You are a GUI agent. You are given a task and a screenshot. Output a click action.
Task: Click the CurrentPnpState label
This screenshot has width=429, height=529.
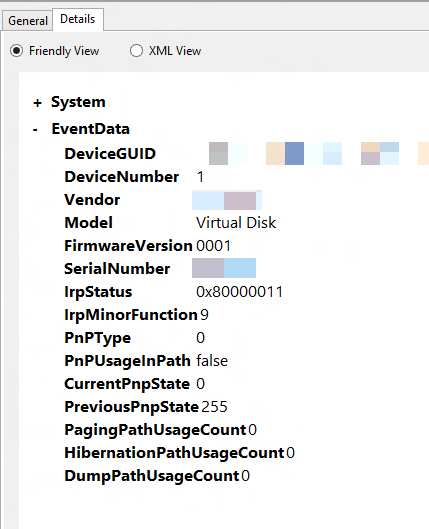[127, 384]
